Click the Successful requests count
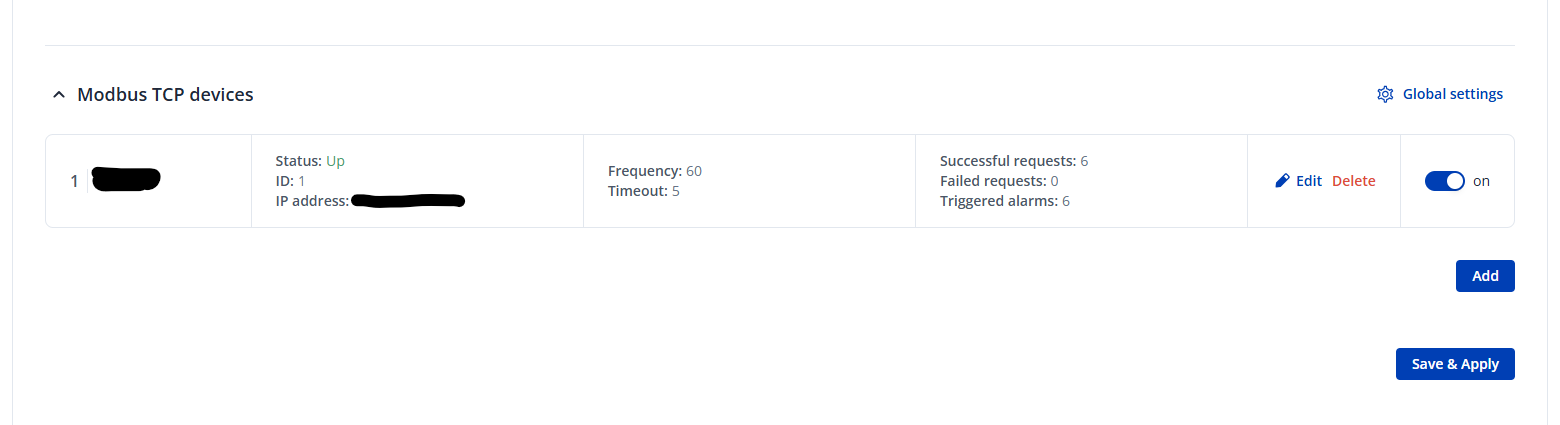The height and width of the screenshot is (425, 1560). coord(1084,161)
